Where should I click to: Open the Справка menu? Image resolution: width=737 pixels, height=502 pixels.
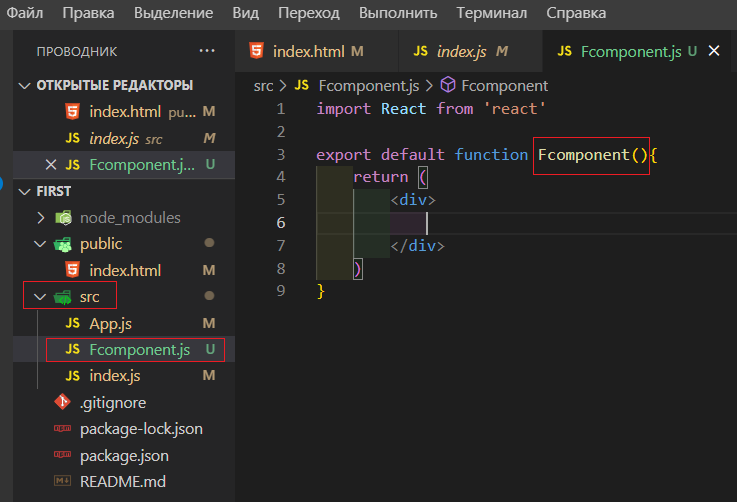pos(576,13)
